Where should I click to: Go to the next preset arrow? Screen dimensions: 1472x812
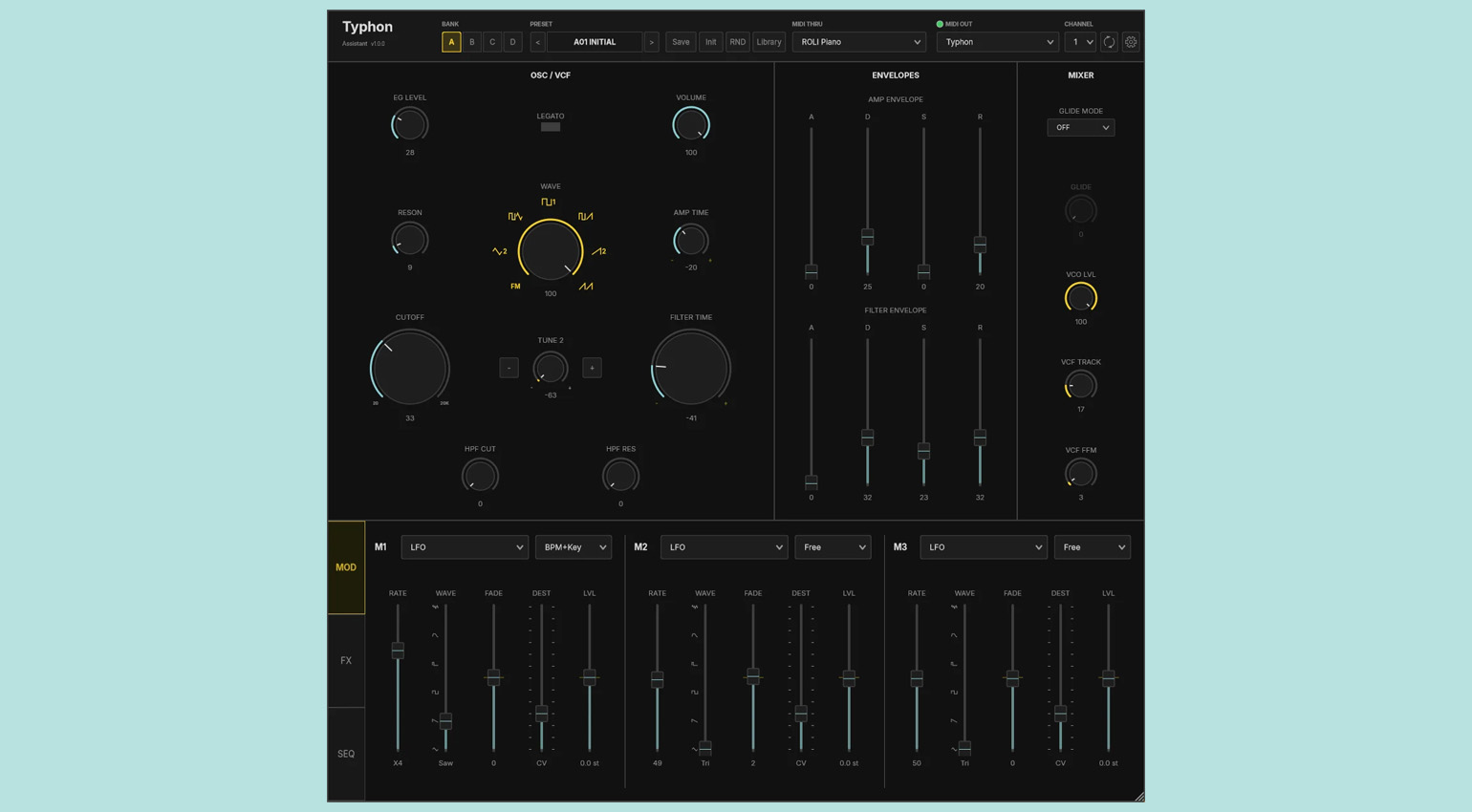pos(651,42)
